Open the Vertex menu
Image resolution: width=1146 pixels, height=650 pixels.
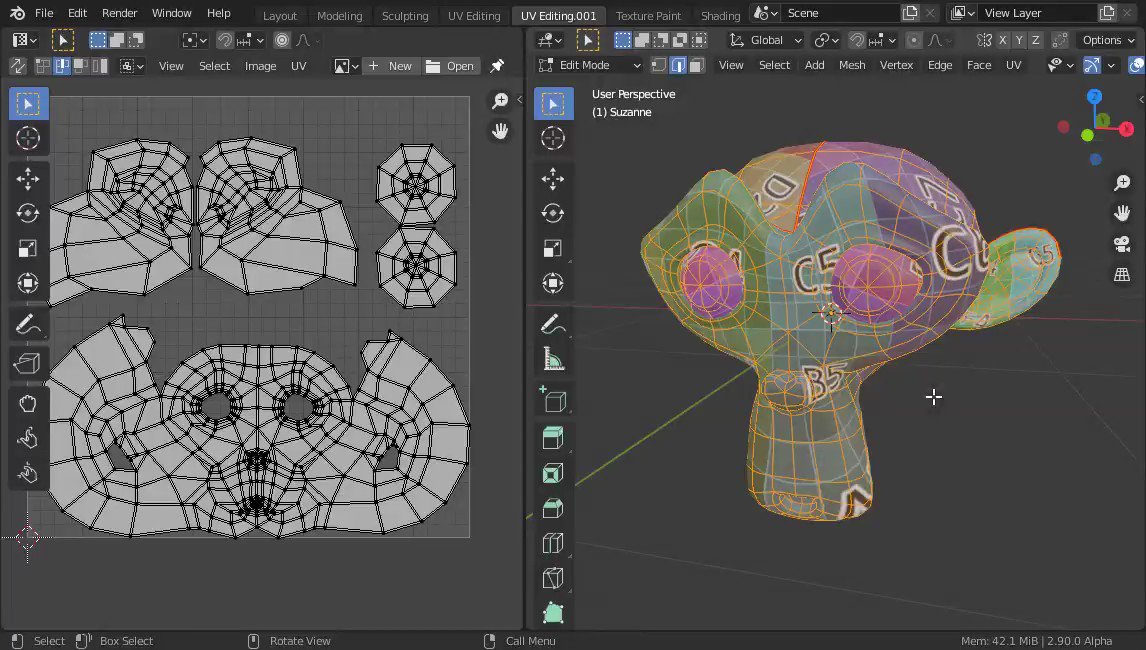click(x=896, y=65)
